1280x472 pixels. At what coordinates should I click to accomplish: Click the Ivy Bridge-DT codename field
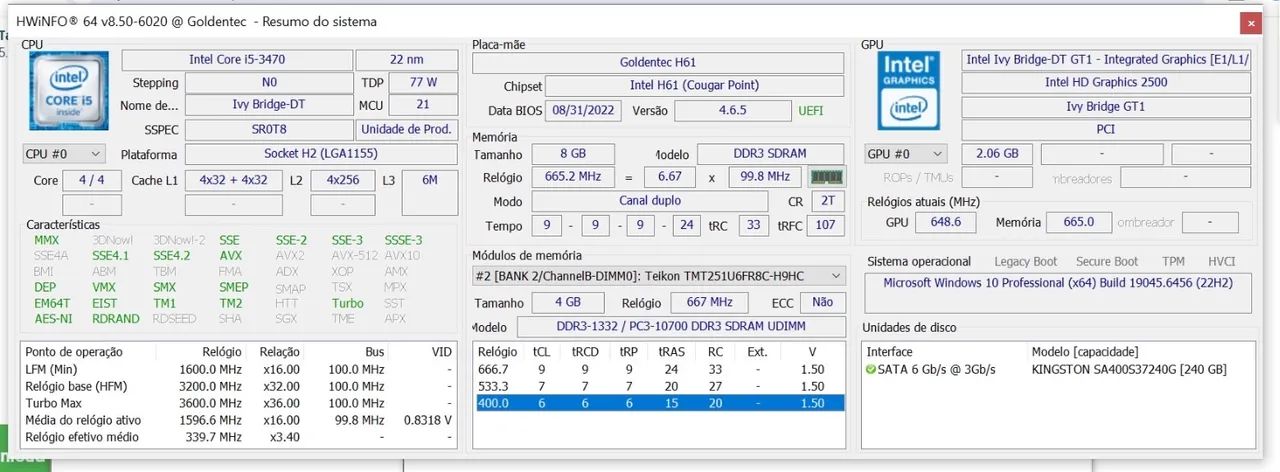(269, 105)
